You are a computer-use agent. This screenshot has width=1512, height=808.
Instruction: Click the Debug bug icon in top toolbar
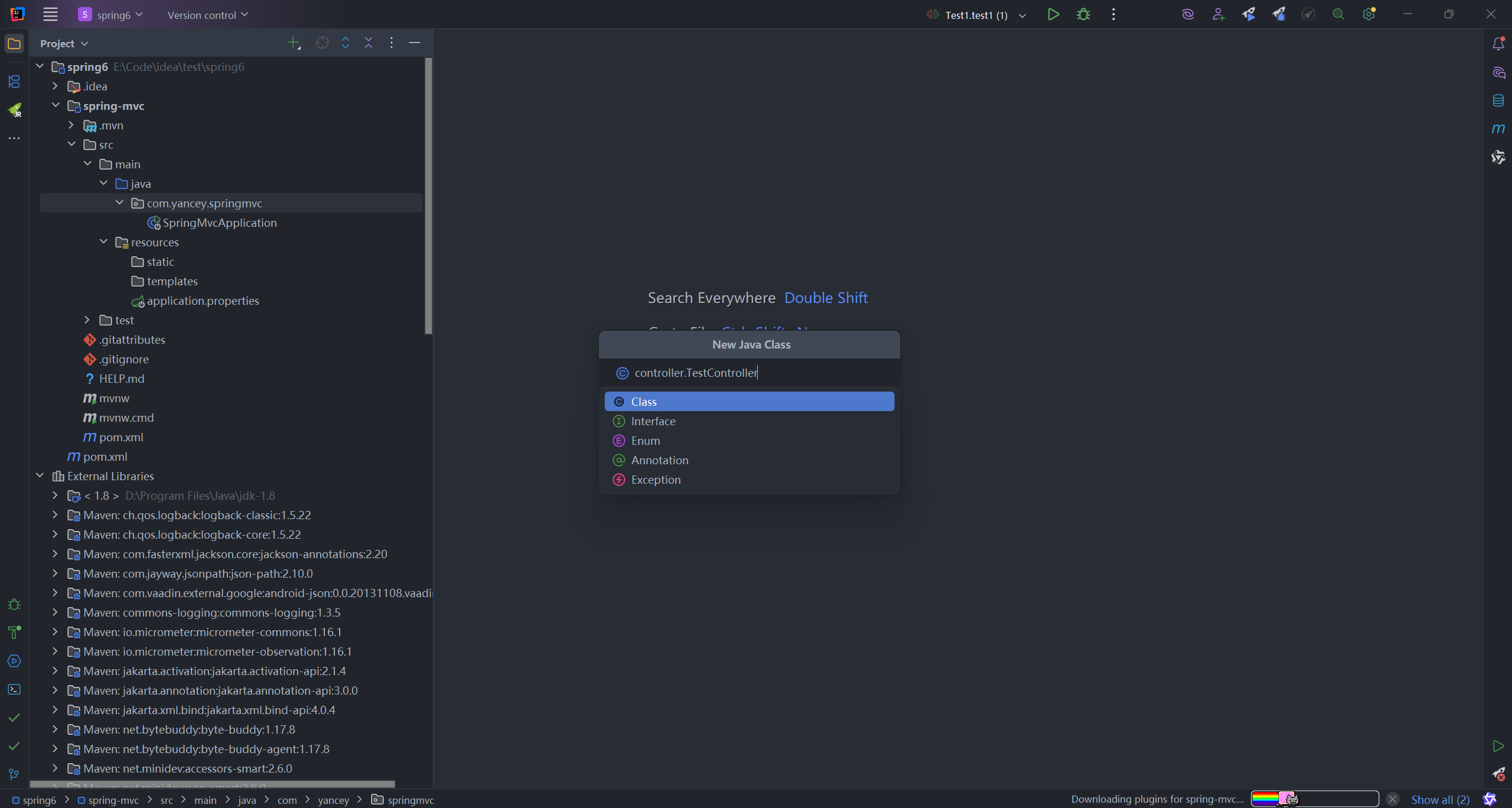coord(1083,15)
